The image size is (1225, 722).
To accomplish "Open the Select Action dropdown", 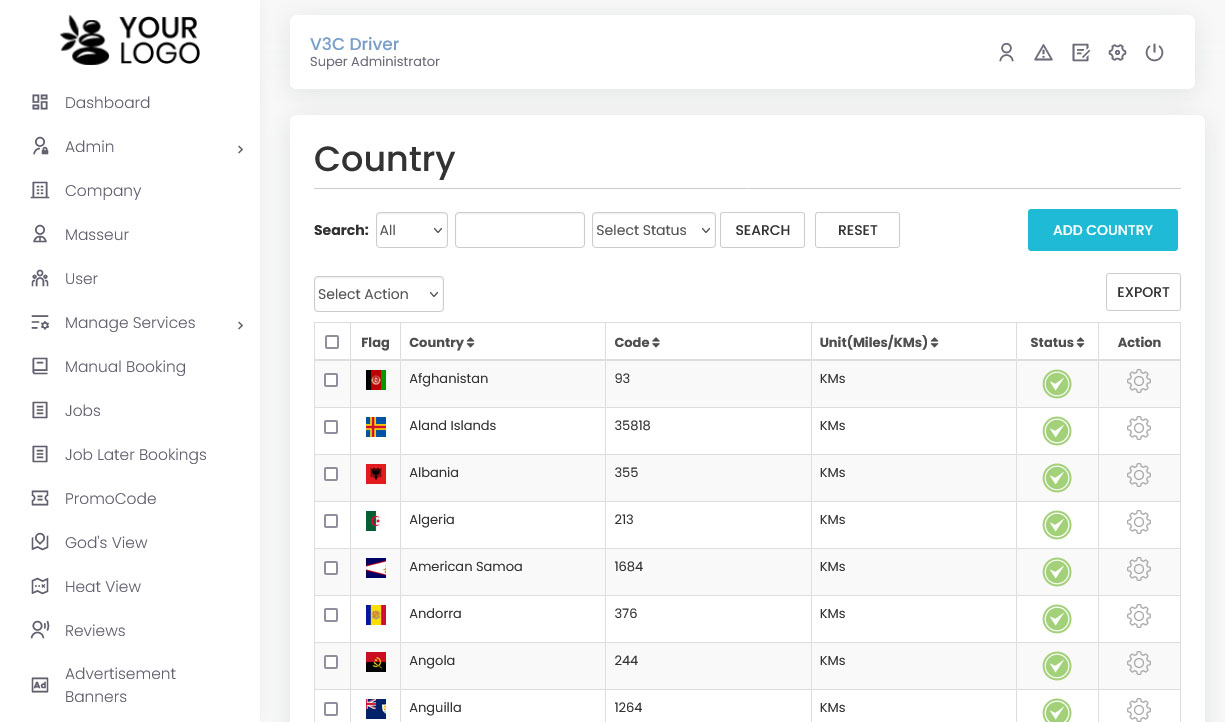I will coord(379,294).
